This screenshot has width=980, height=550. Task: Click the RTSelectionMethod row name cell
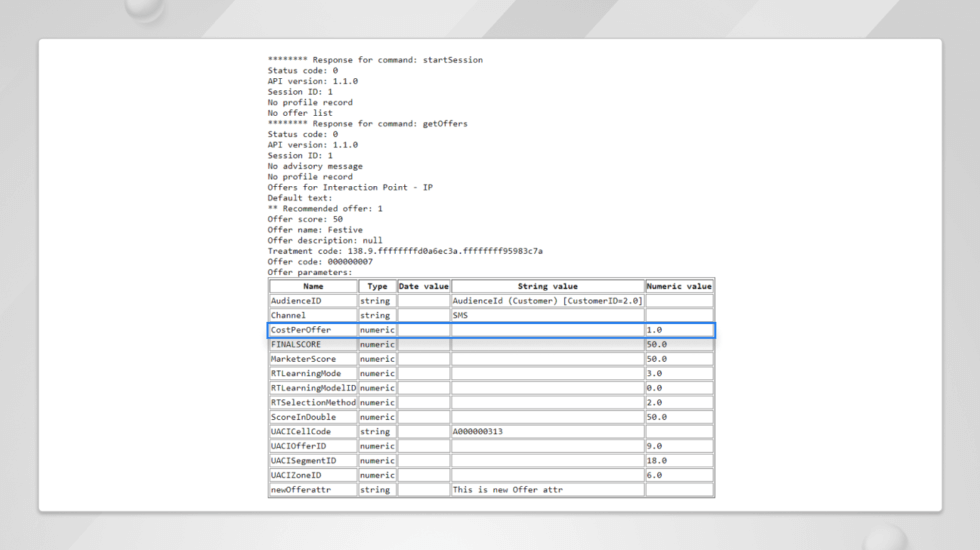313,402
